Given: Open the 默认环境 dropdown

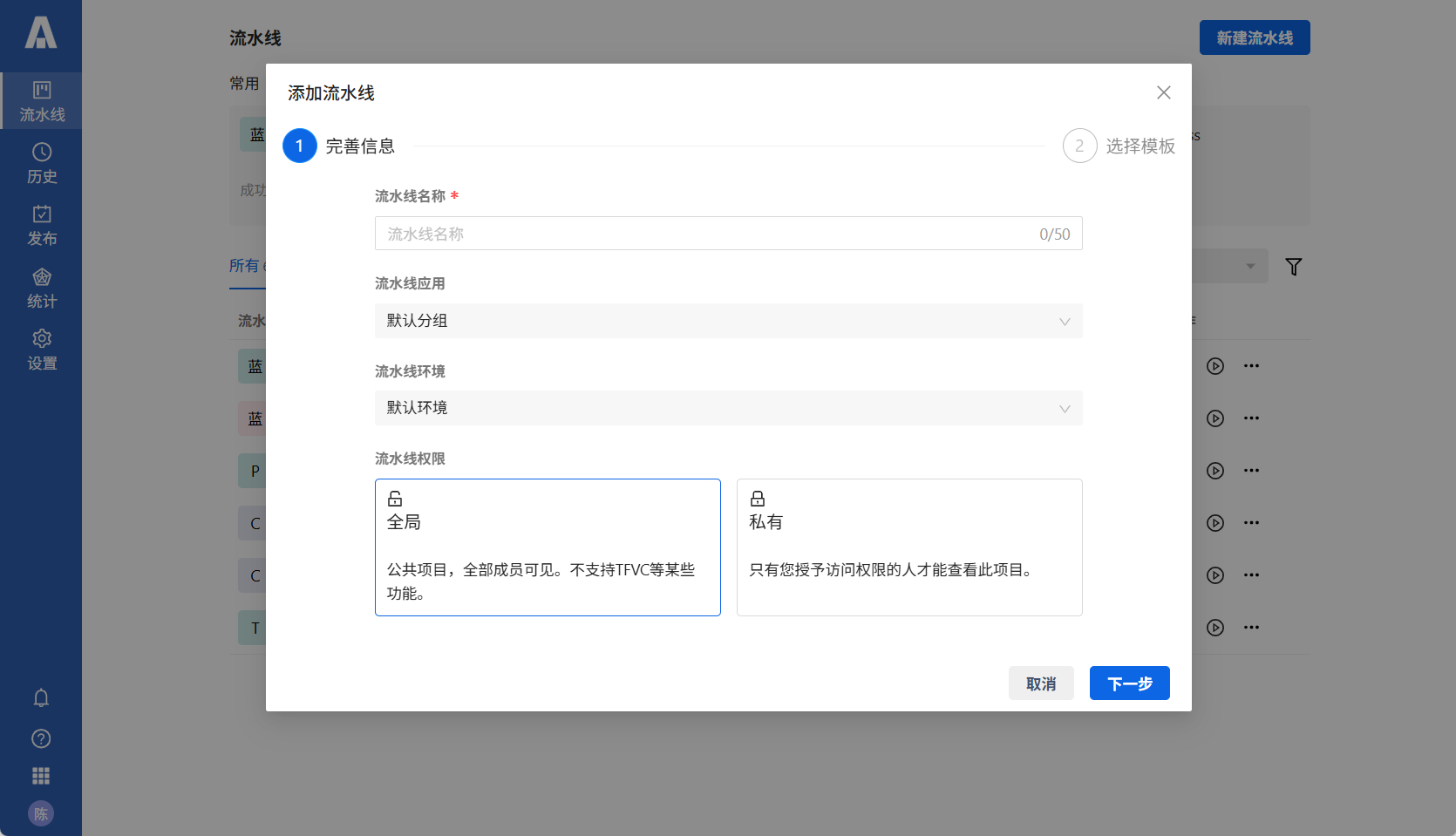Looking at the screenshot, I should tap(729, 408).
